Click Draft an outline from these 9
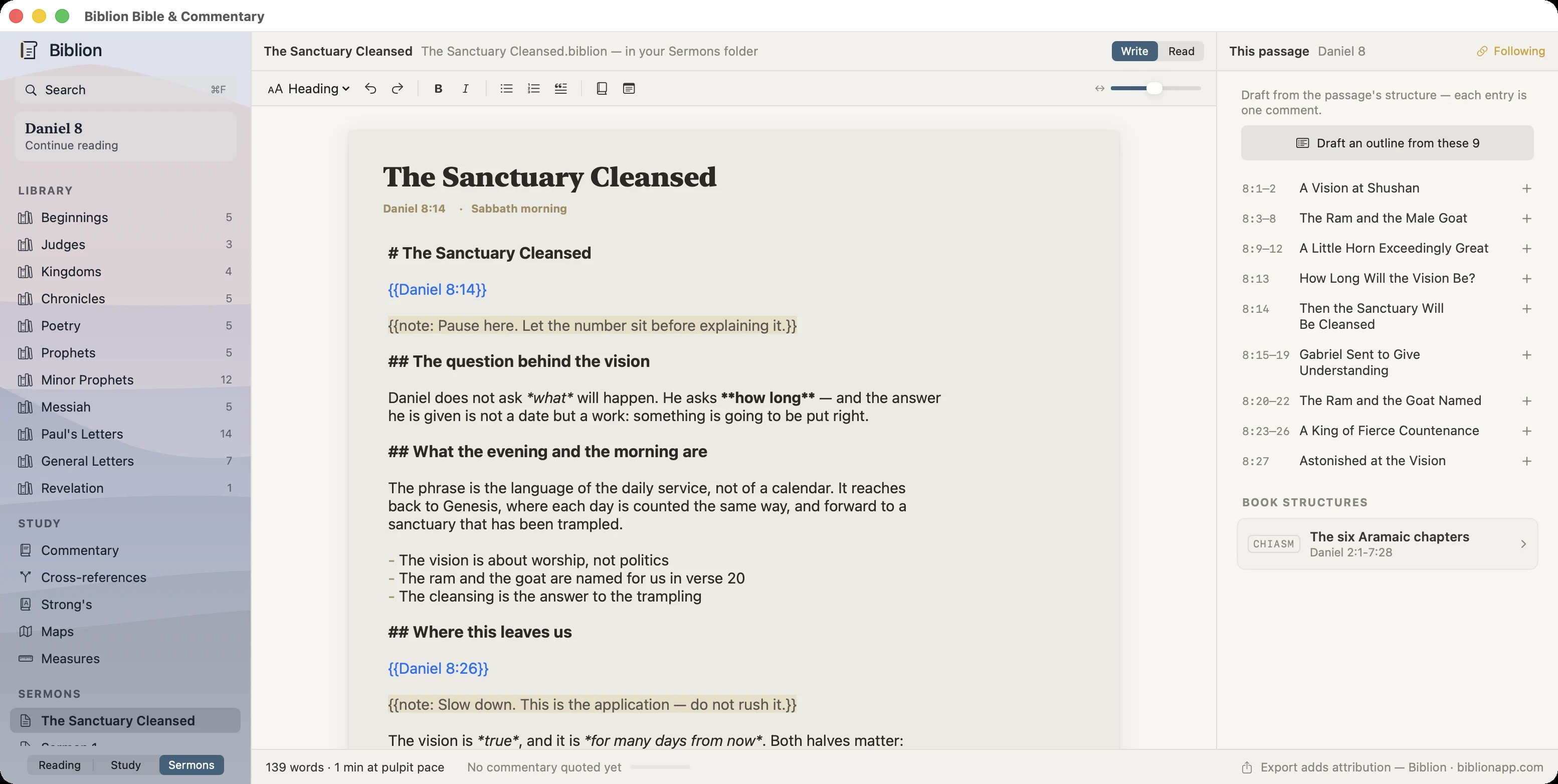The width and height of the screenshot is (1558, 784). (x=1388, y=143)
